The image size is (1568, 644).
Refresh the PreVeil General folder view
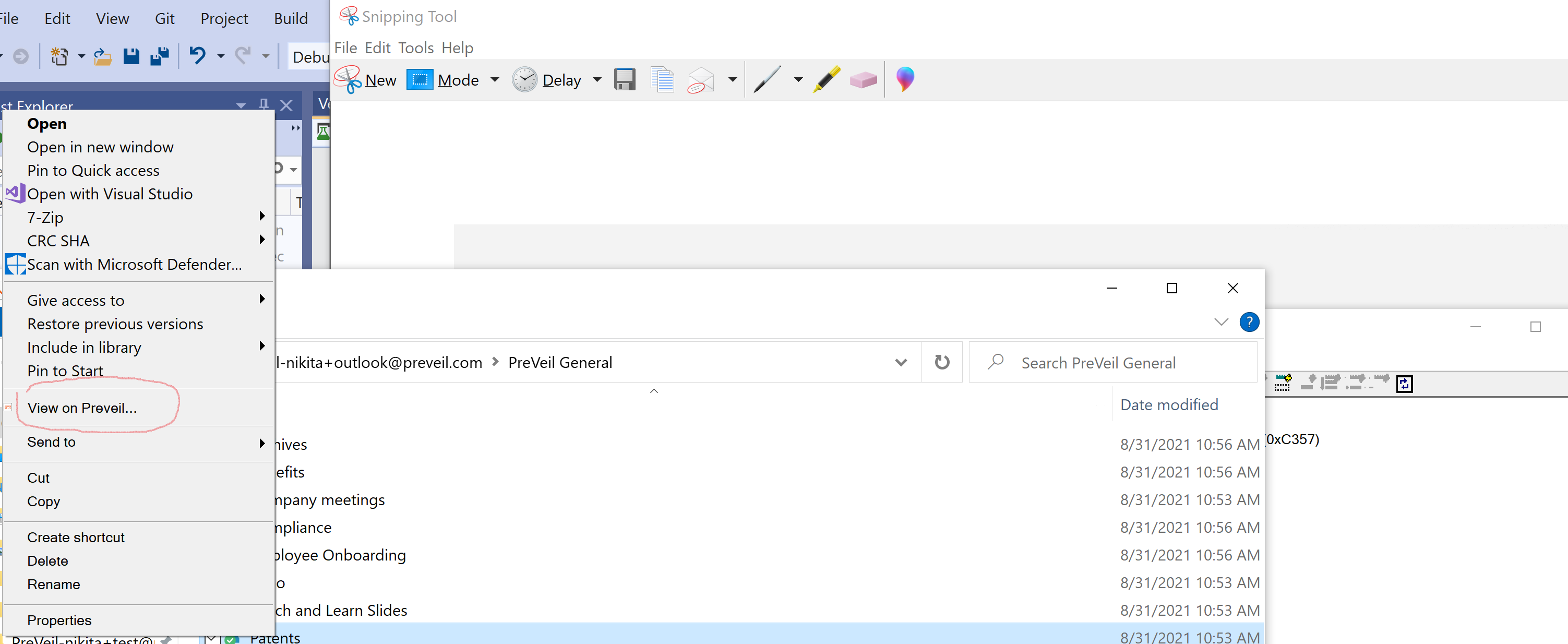pyautogui.click(x=942, y=362)
